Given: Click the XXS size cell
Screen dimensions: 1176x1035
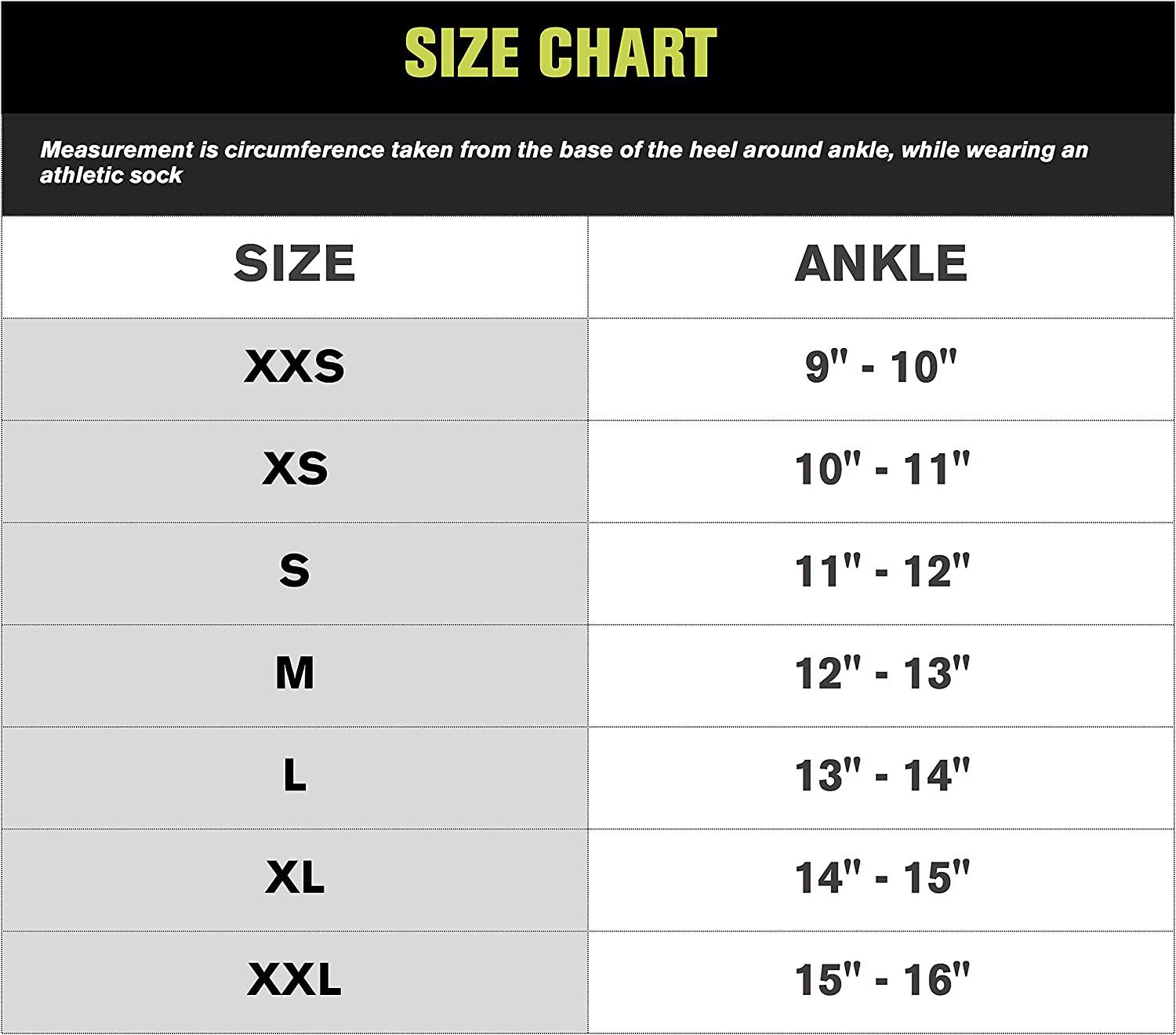Looking at the screenshot, I should (295, 366).
